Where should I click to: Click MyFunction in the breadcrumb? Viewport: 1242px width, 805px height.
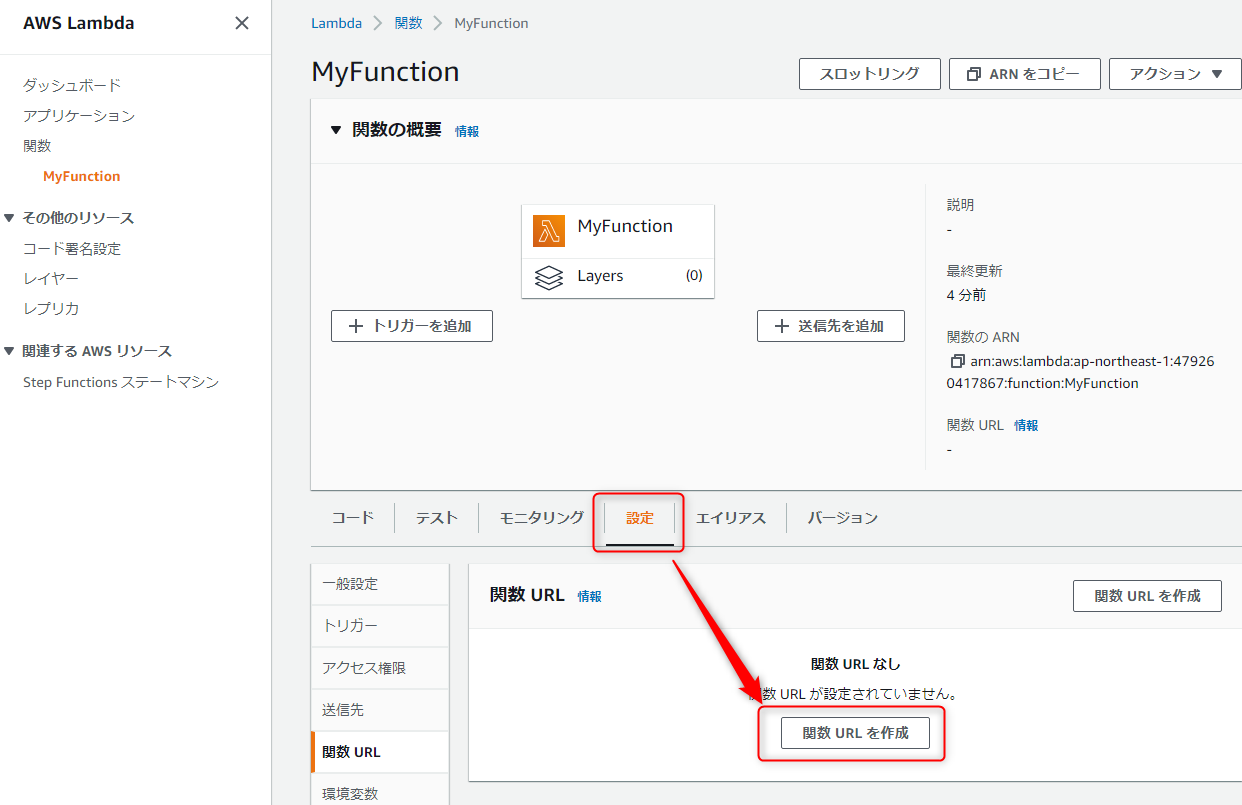[491, 23]
